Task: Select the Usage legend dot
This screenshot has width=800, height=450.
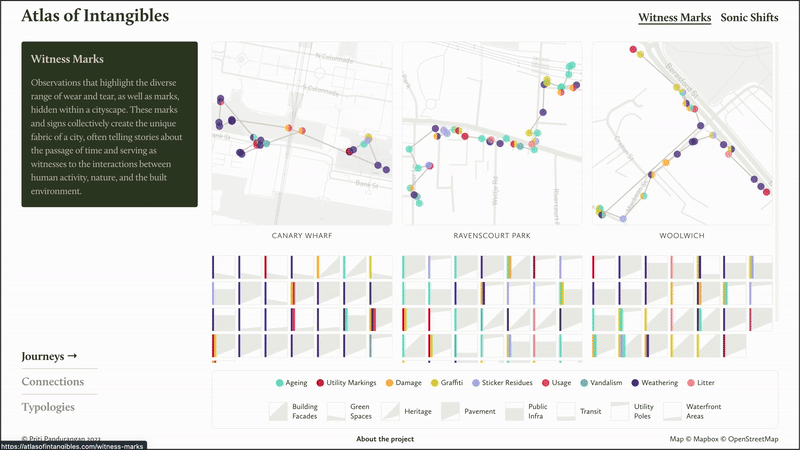Action: (x=545, y=383)
